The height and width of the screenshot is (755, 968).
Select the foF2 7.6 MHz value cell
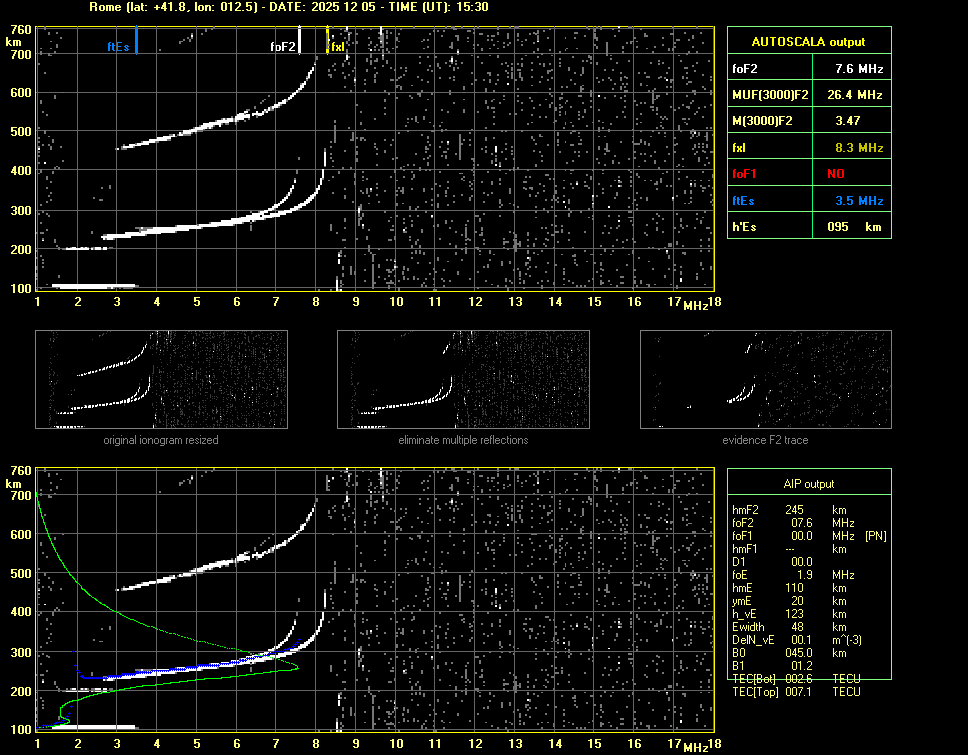click(858, 69)
